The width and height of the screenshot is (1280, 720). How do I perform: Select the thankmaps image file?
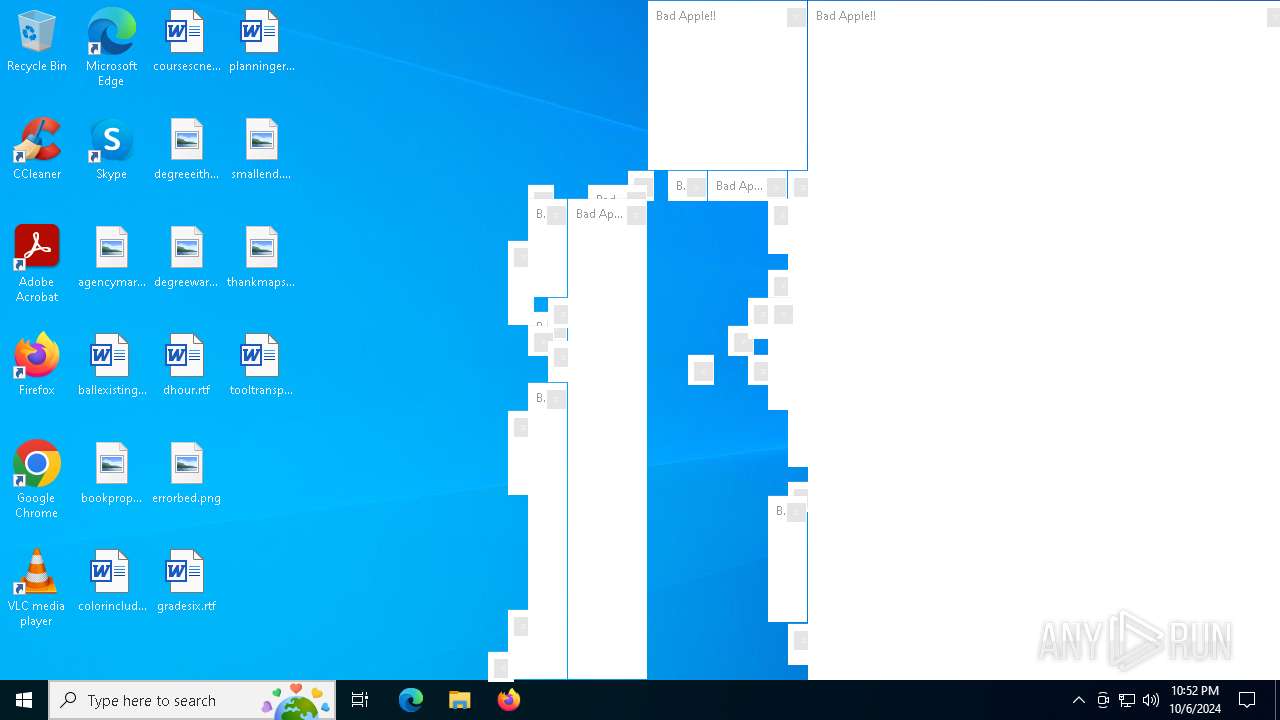tap(261, 258)
